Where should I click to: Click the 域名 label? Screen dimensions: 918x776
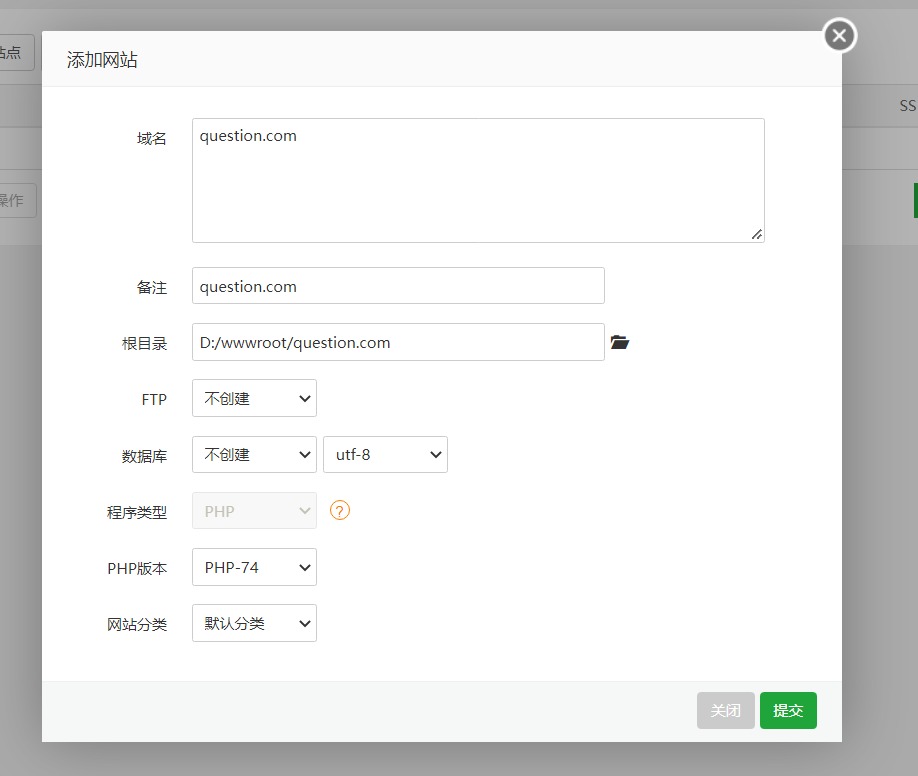[152, 139]
